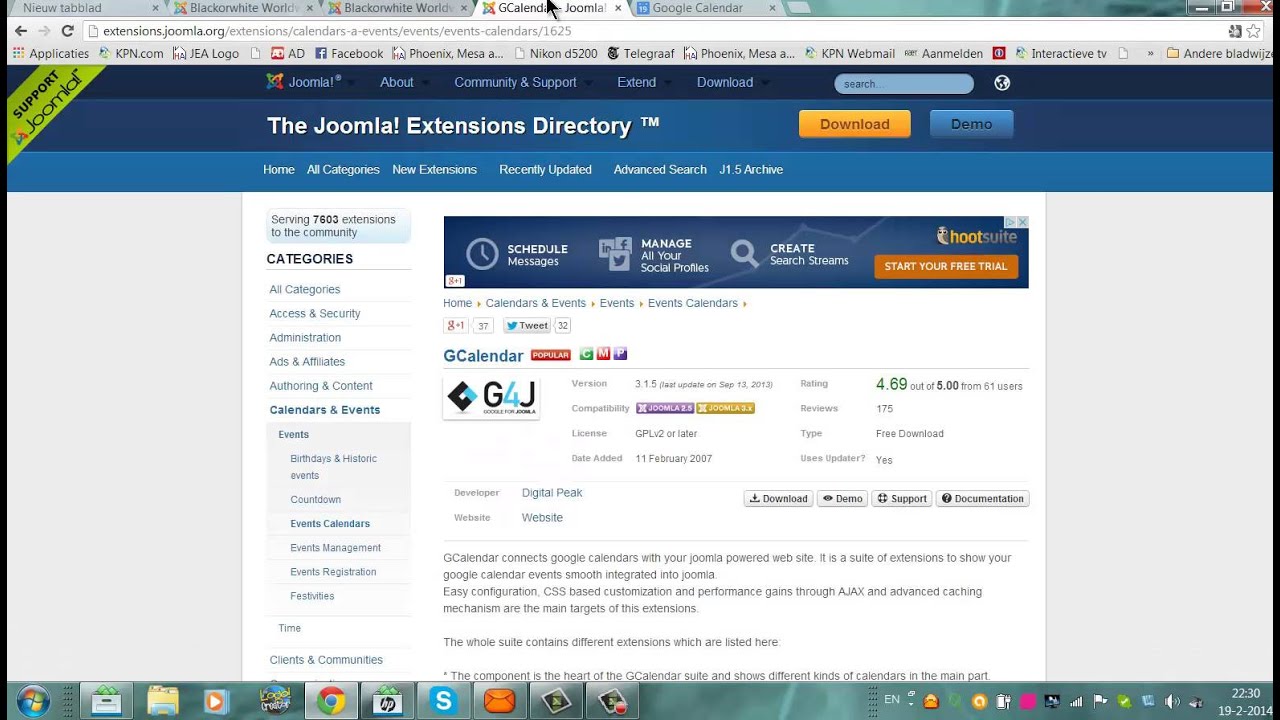Open the HP application in the taskbar
The image size is (1280, 720).
[387, 701]
